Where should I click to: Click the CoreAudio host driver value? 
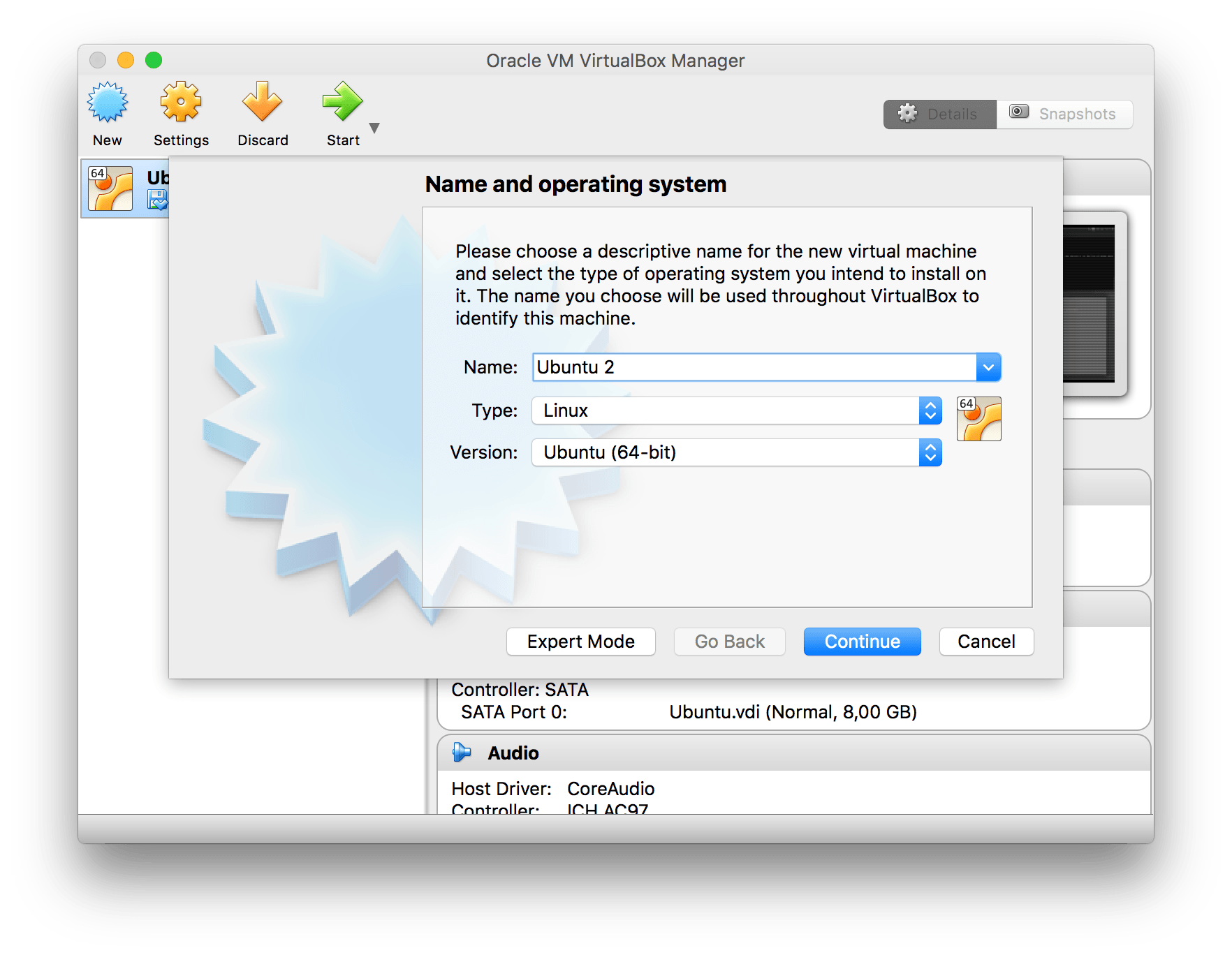click(x=611, y=789)
